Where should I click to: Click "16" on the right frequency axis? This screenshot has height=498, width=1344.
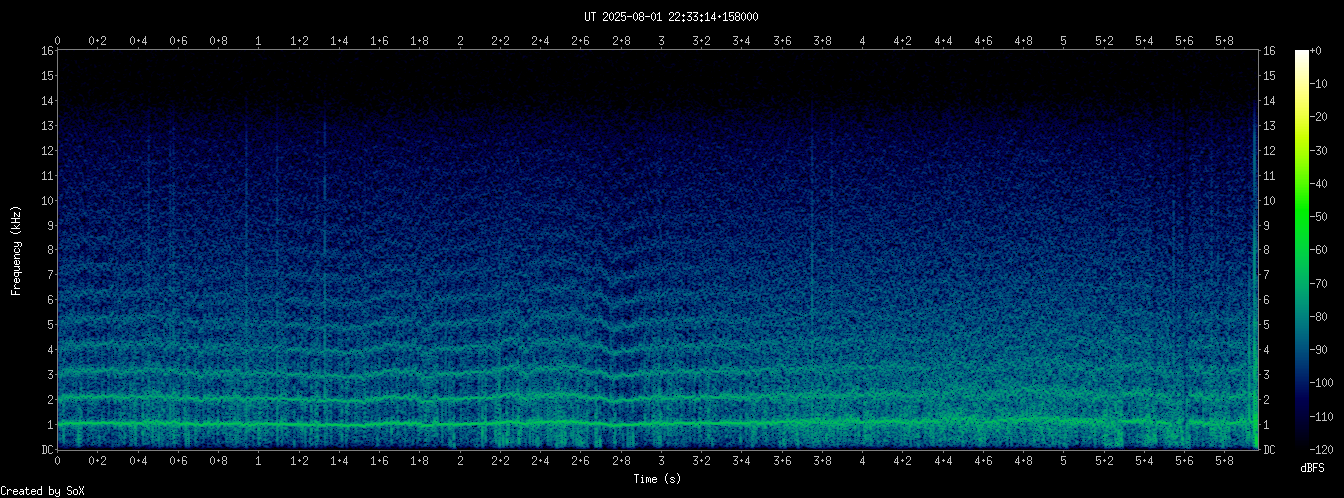(x=1270, y=50)
